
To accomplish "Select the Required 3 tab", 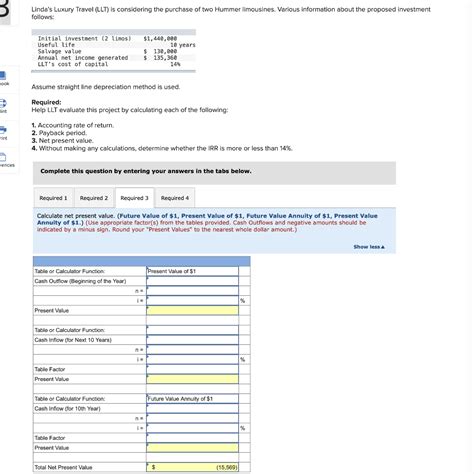I will 135,198.
